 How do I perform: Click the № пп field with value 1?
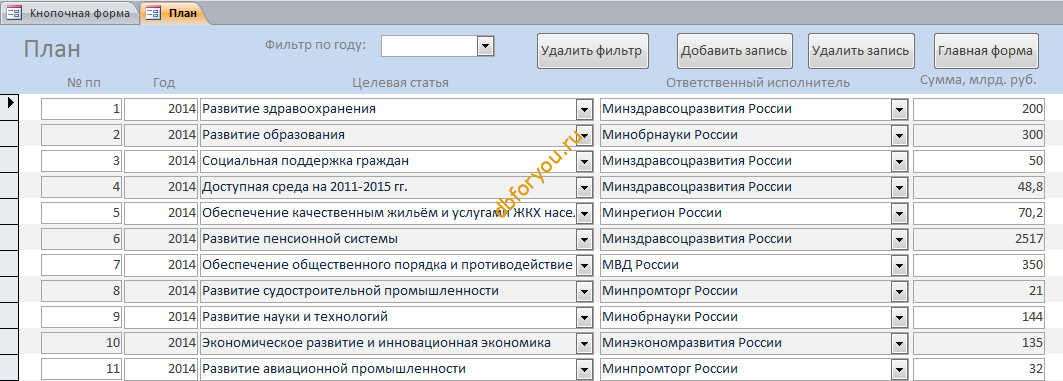(82, 109)
